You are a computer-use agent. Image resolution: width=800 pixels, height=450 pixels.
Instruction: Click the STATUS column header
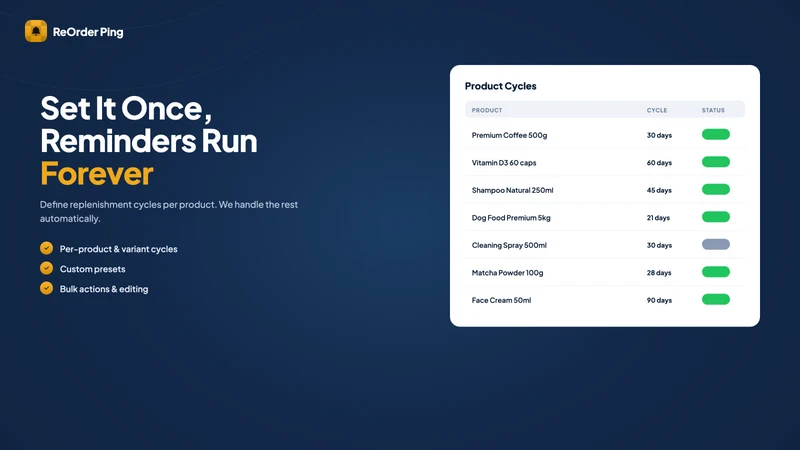(x=713, y=110)
